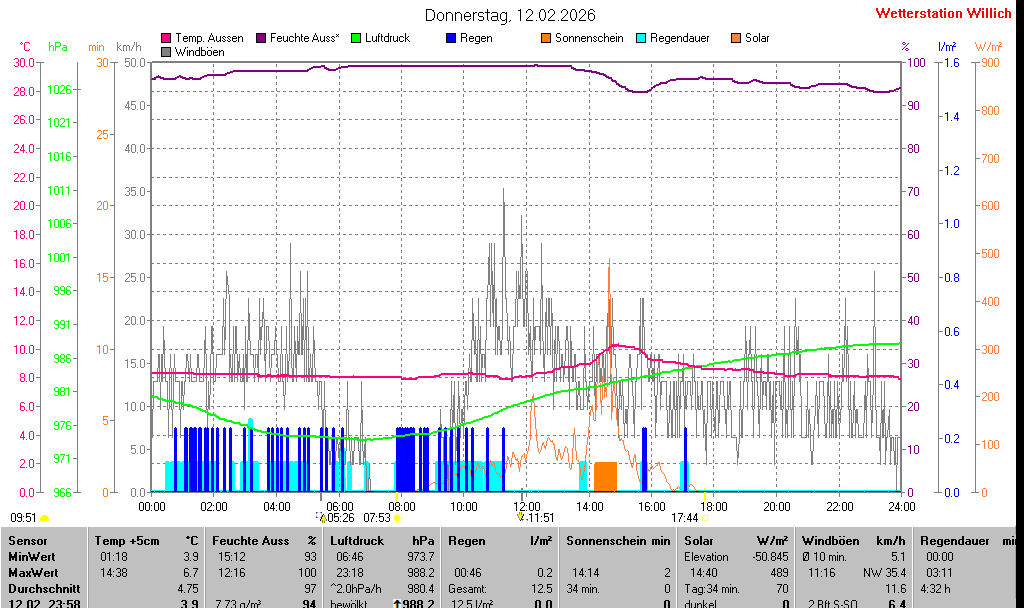Click the yellow sun icon beside 07:53

click(x=398, y=518)
